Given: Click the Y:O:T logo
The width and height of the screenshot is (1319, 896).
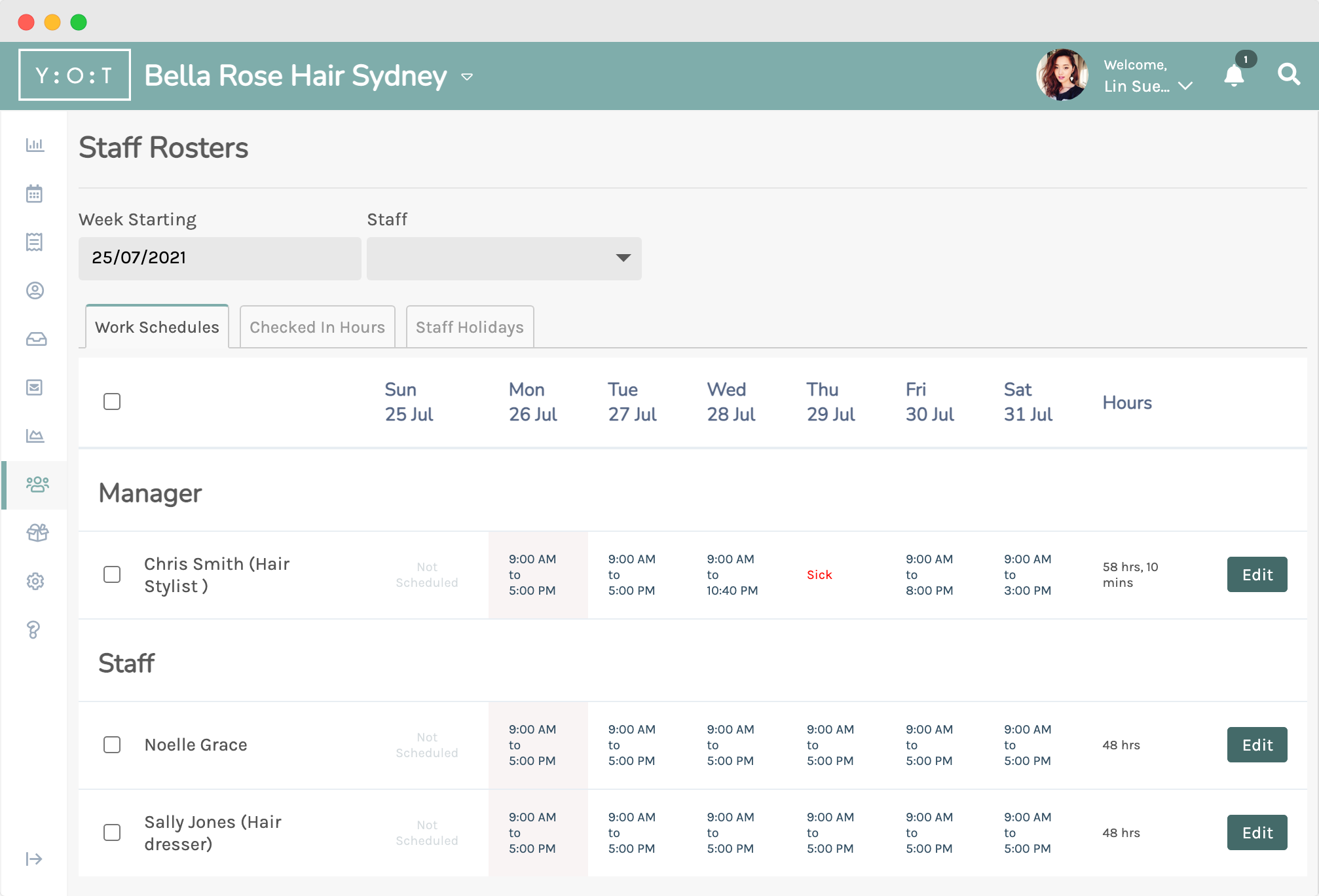Looking at the screenshot, I should coord(75,75).
